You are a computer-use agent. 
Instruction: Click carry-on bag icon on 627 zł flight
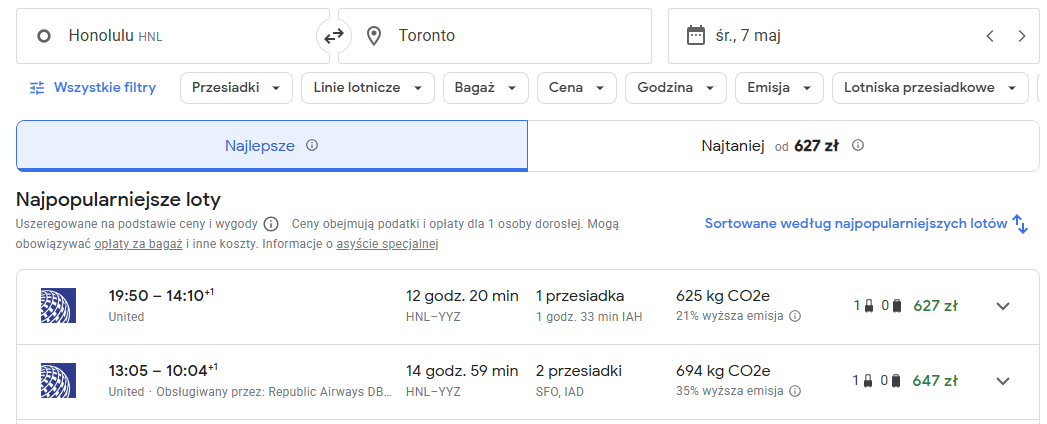click(x=869, y=306)
